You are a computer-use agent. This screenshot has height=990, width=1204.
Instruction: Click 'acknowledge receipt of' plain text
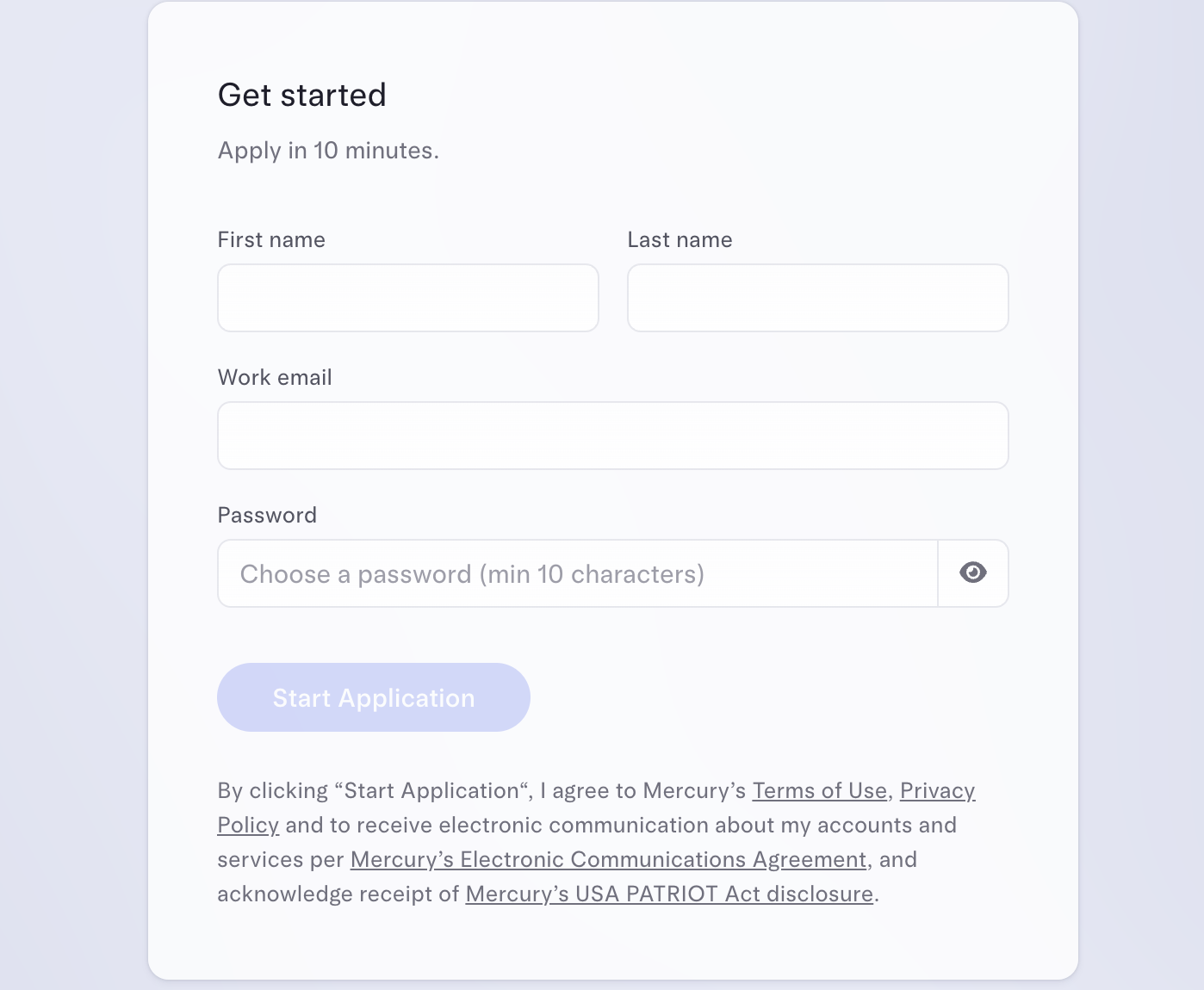[x=338, y=894]
